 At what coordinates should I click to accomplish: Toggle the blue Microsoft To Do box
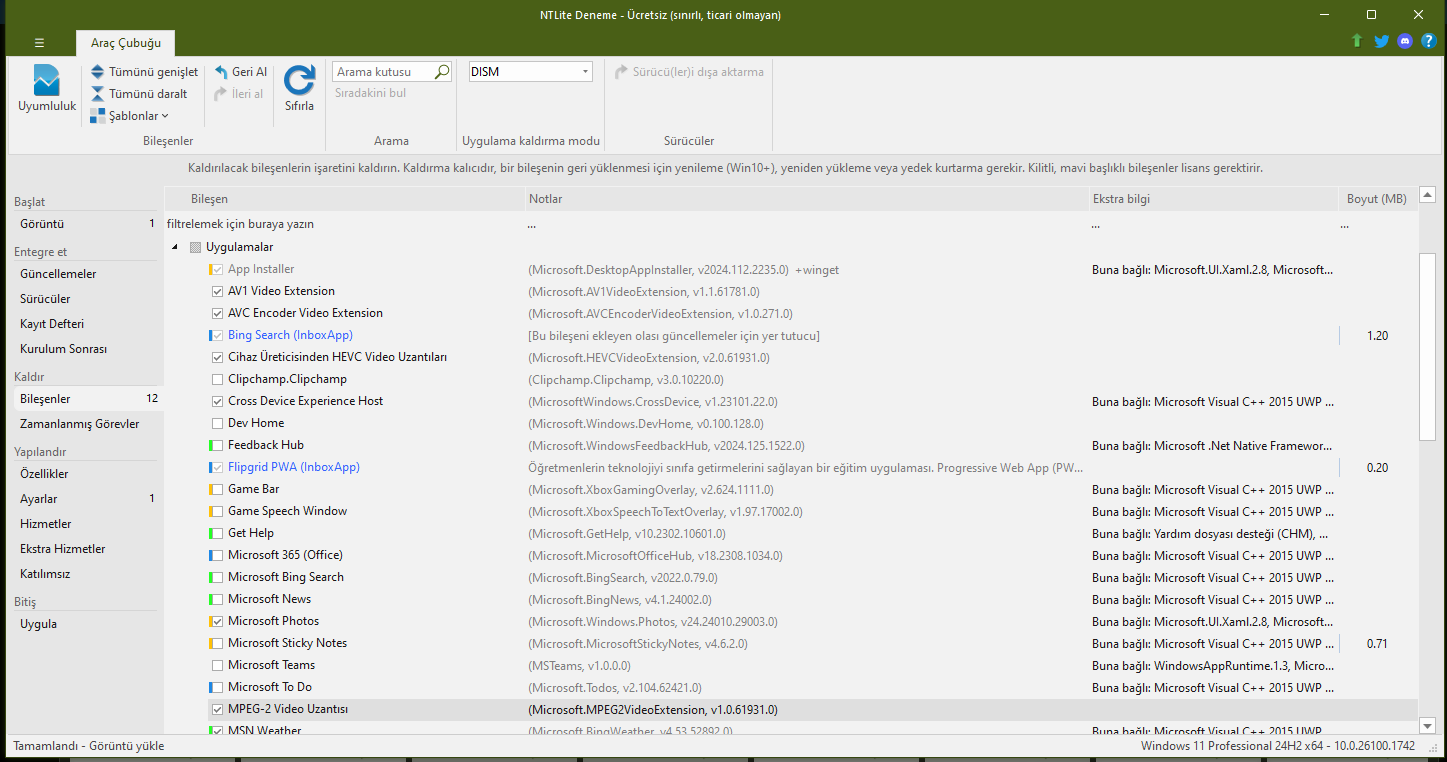pyautogui.click(x=216, y=687)
